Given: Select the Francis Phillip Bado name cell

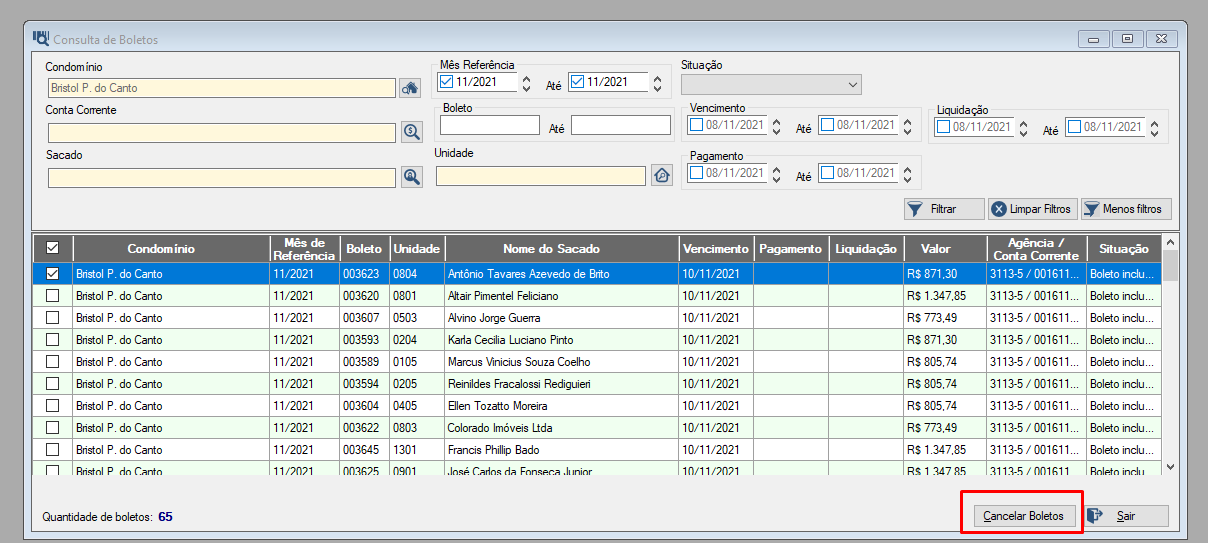Looking at the screenshot, I should coord(562,449).
